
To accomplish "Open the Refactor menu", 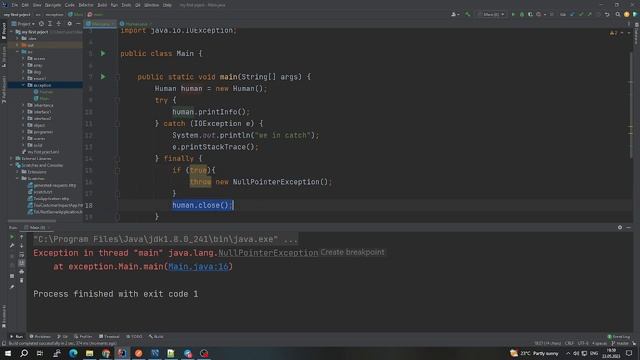I will coord(86,5).
